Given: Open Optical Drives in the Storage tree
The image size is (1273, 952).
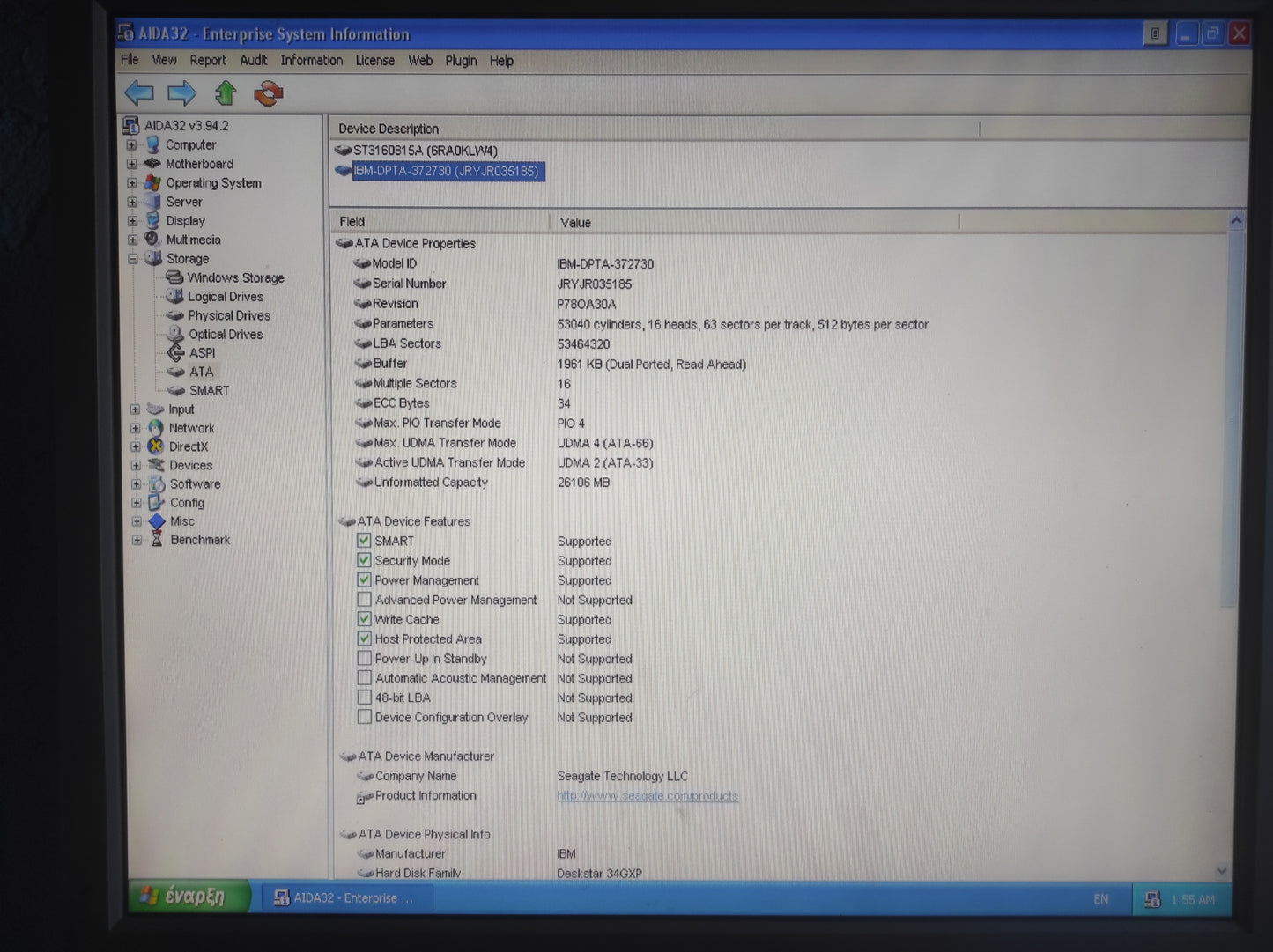Looking at the screenshot, I should (225, 334).
